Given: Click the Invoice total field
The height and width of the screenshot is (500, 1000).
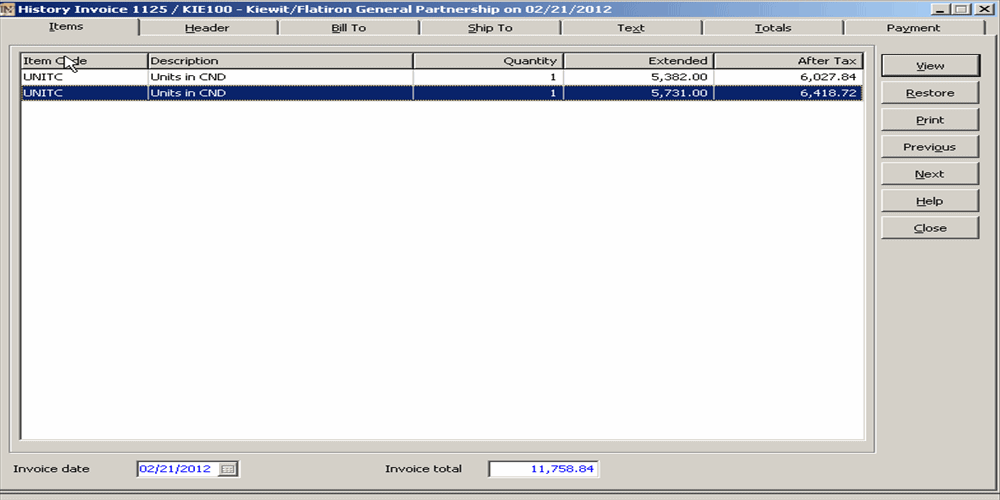Looking at the screenshot, I should pyautogui.click(x=543, y=469).
